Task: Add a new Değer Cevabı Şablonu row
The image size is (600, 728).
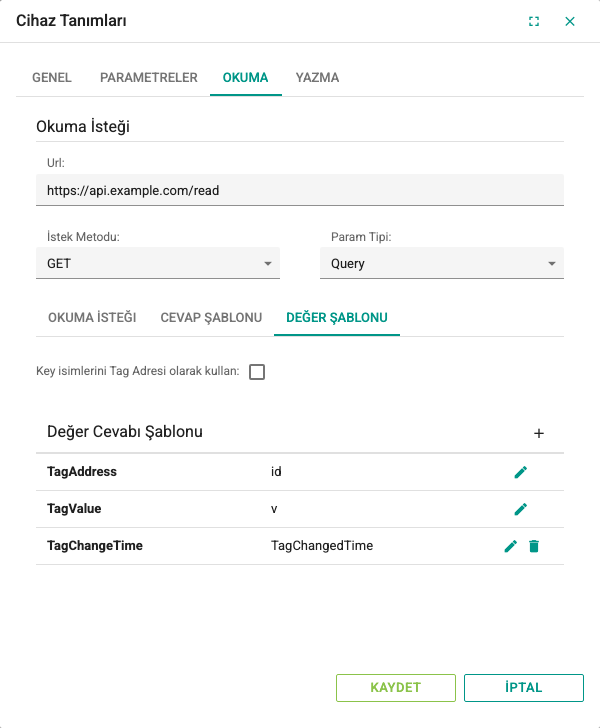Action: click(x=539, y=433)
